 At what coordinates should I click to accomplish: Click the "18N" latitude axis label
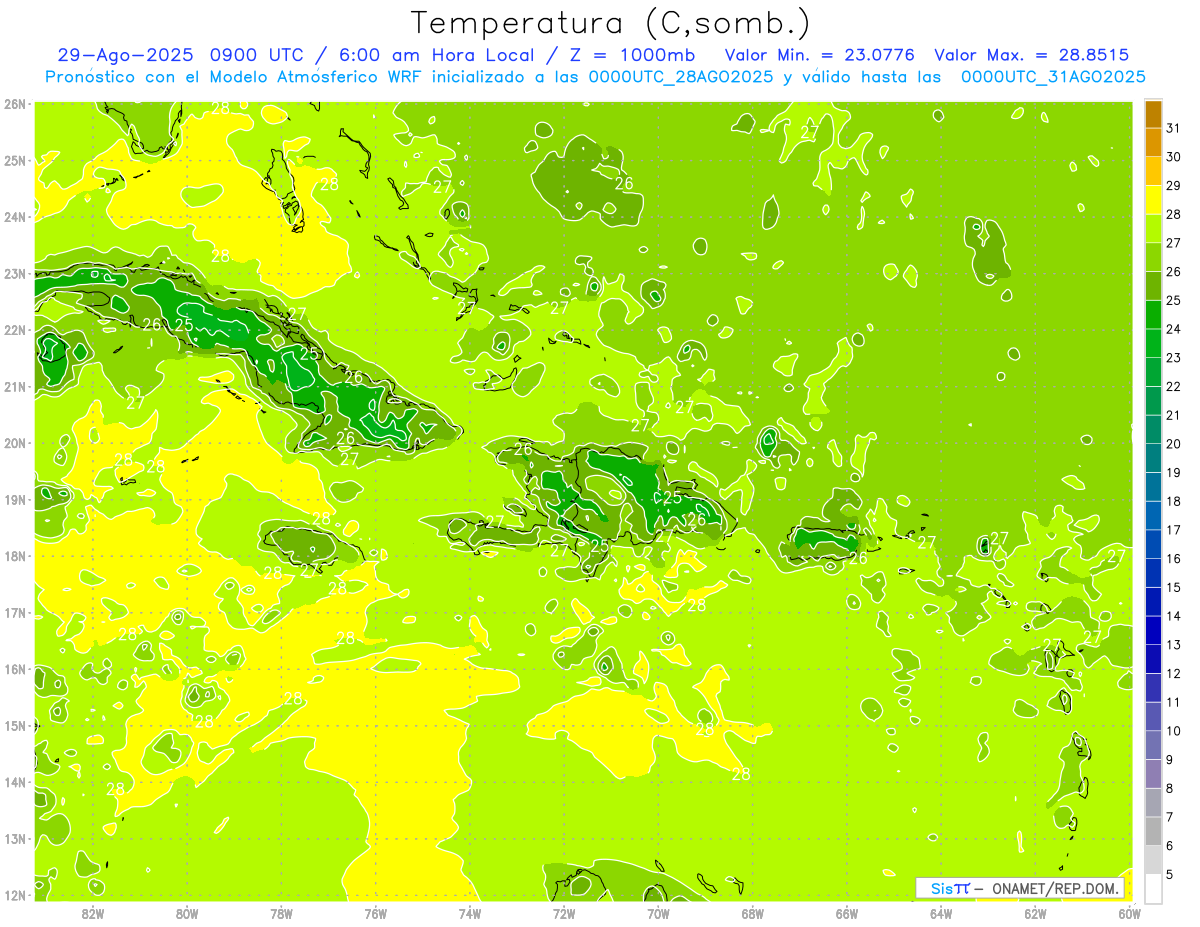coord(15,556)
